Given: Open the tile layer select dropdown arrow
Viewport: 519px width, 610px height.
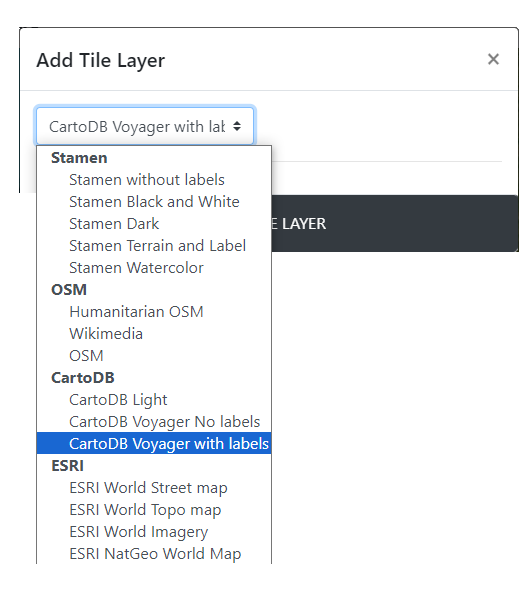Looking at the screenshot, I should click(x=237, y=126).
